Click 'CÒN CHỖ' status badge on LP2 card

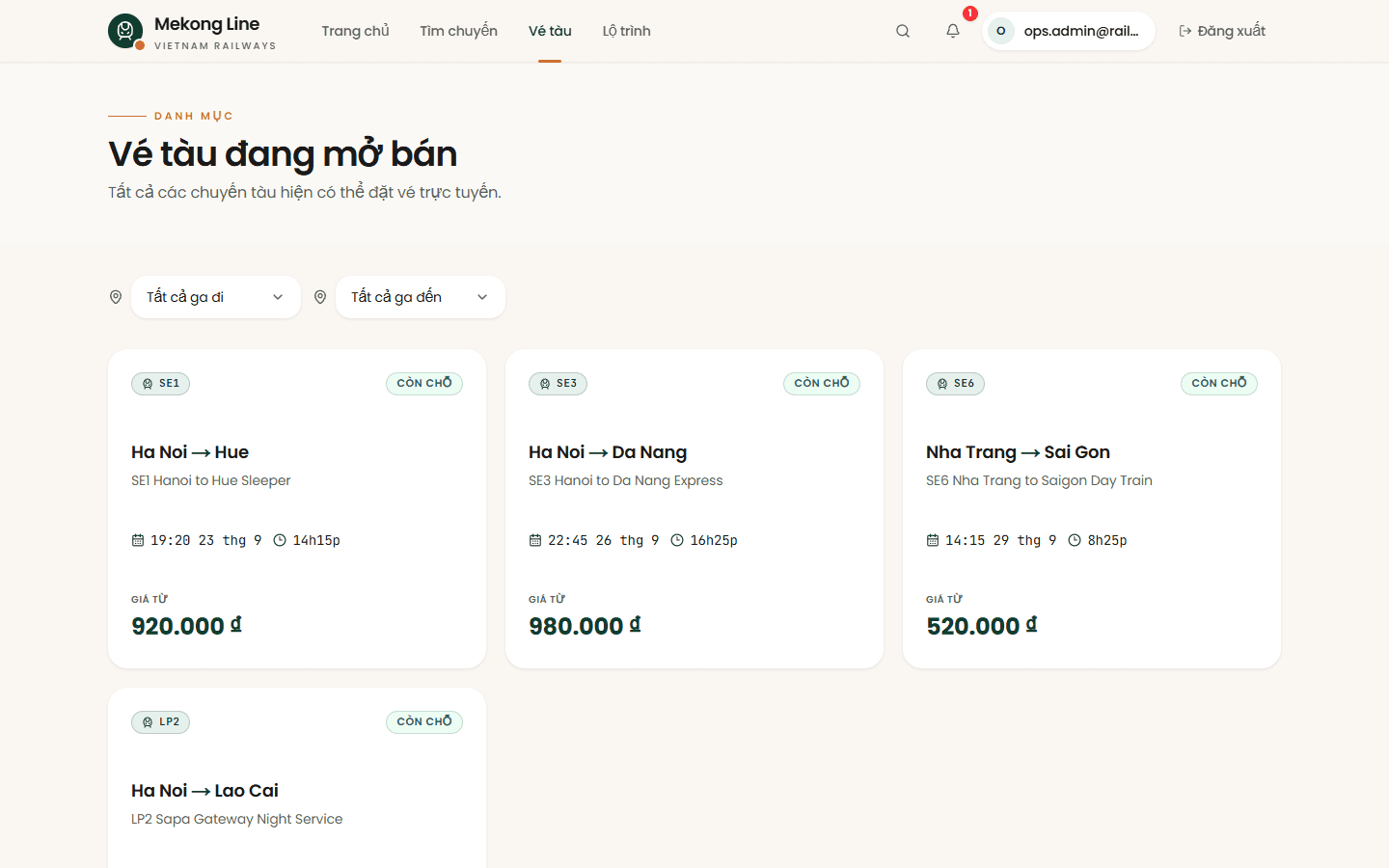pos(424,721)
